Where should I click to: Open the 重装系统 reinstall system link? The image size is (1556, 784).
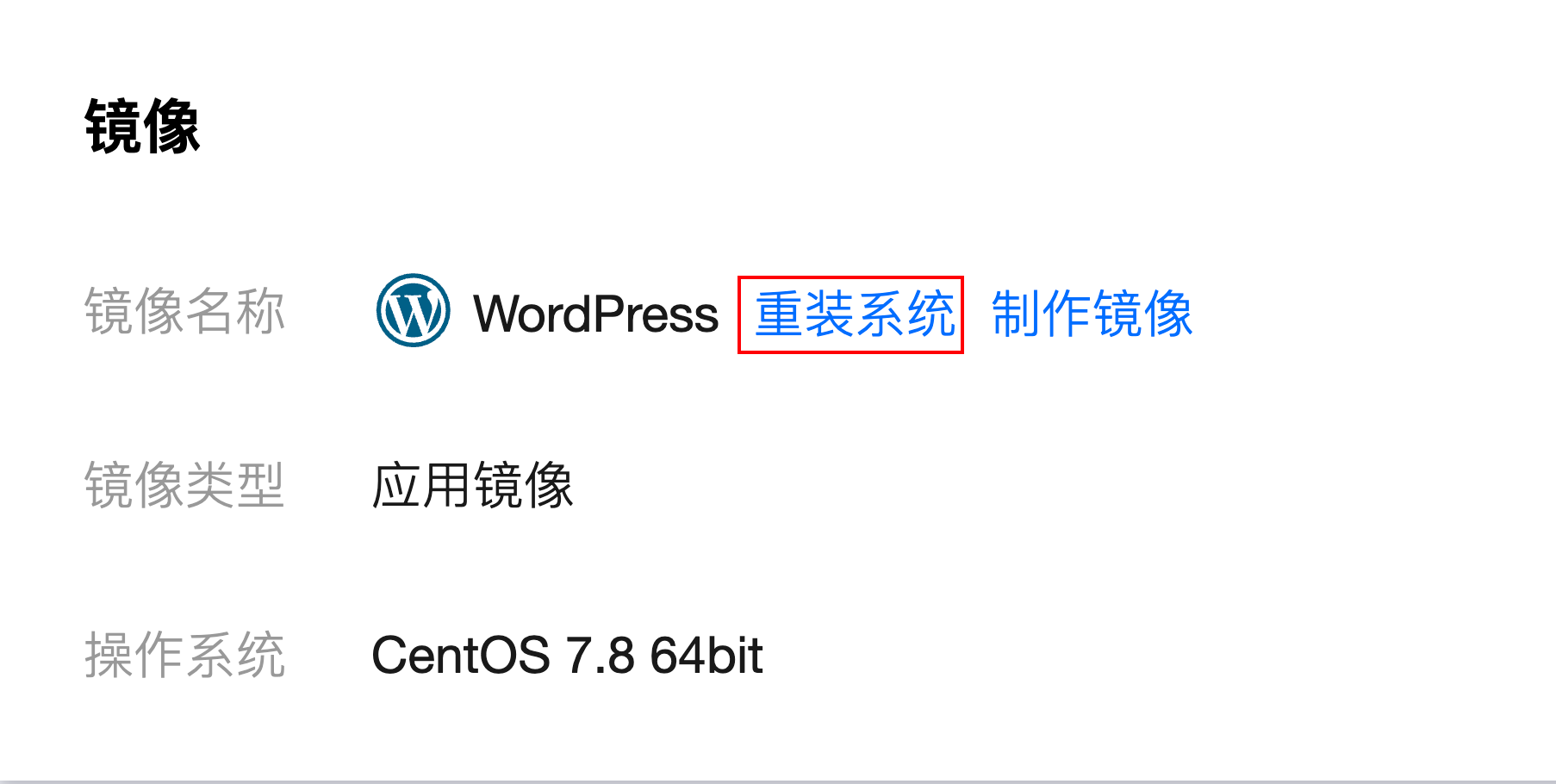[x=855, y=314]
